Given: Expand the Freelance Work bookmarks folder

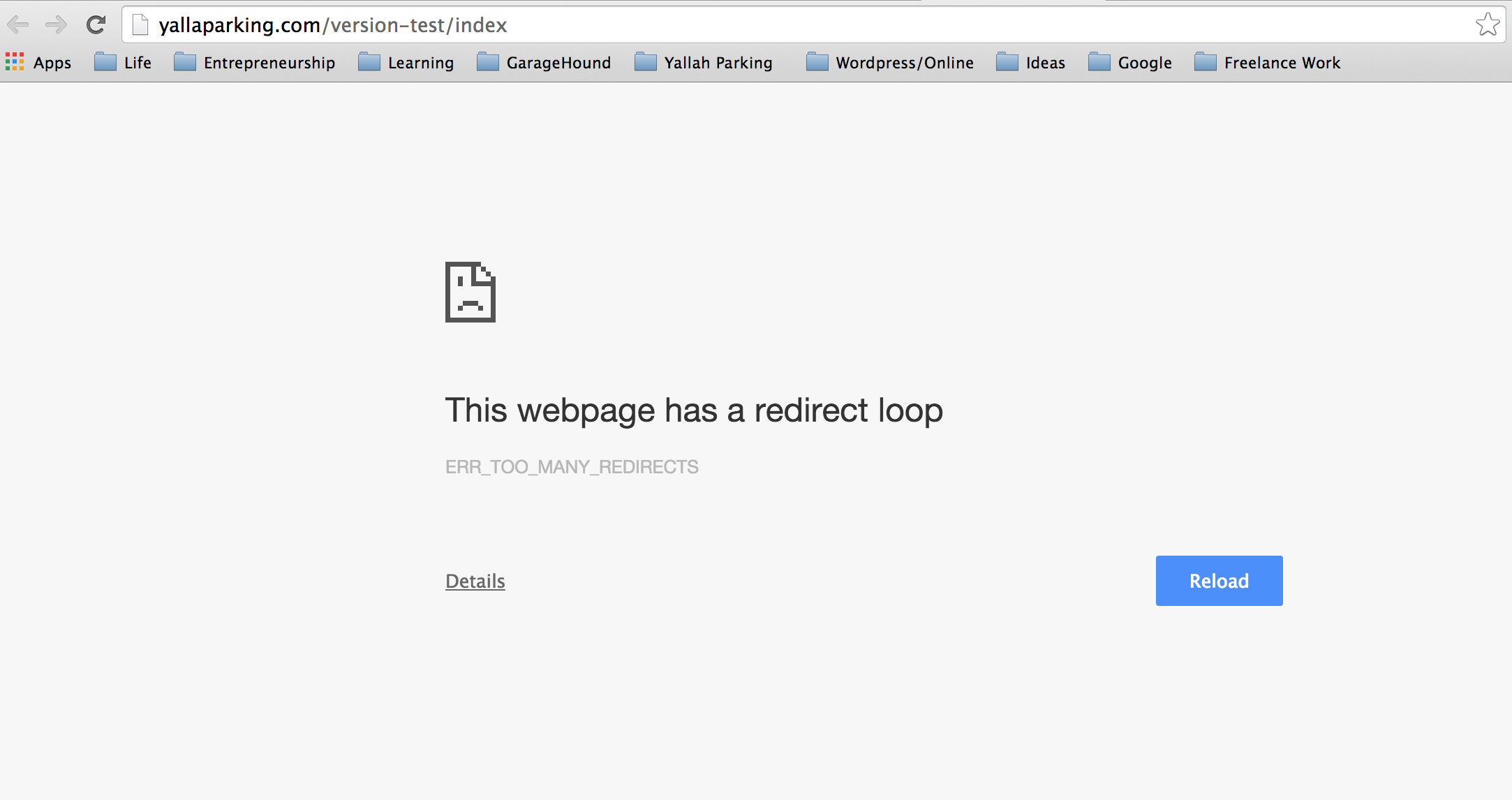Looking at the screenshot, I should [1268, 63].
